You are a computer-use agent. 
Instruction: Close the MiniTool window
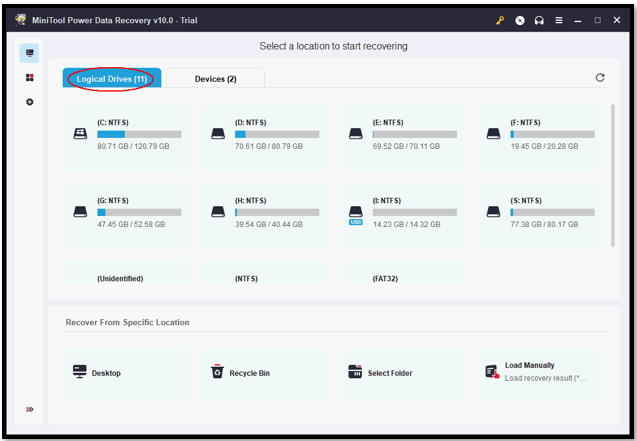point(617,20)
